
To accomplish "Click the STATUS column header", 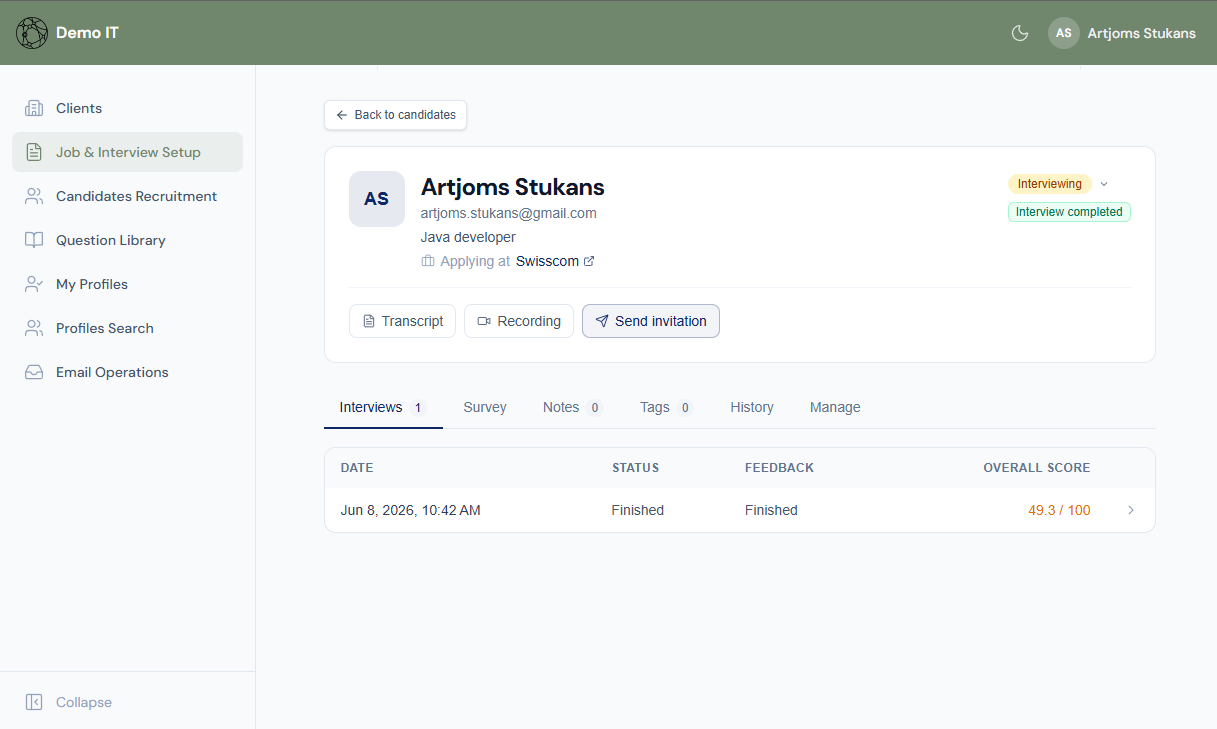I will coord(635,468).
